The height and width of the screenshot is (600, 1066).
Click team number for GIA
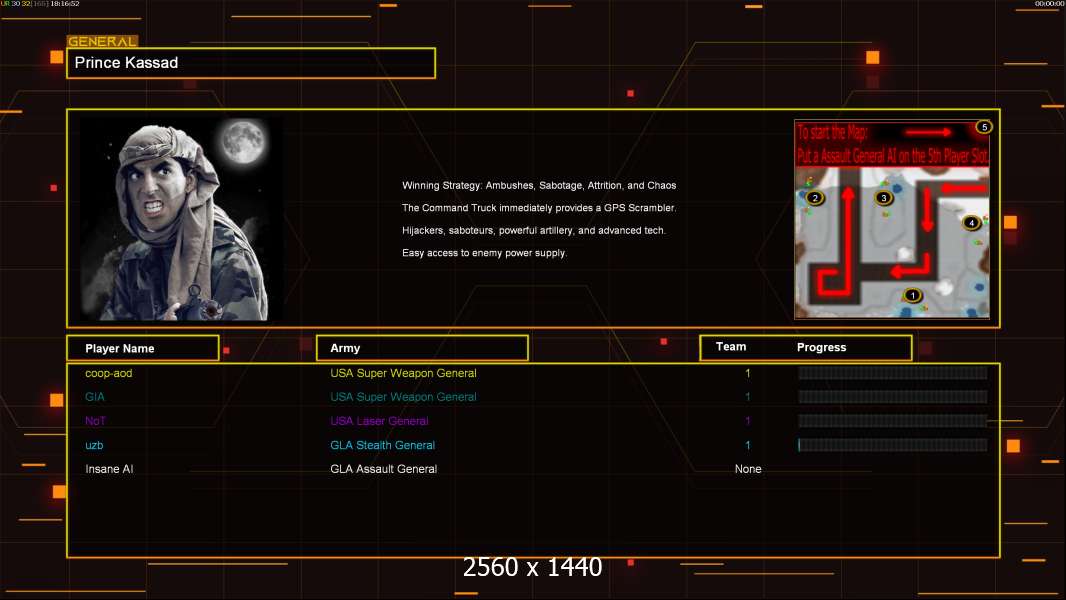point(747,397)
